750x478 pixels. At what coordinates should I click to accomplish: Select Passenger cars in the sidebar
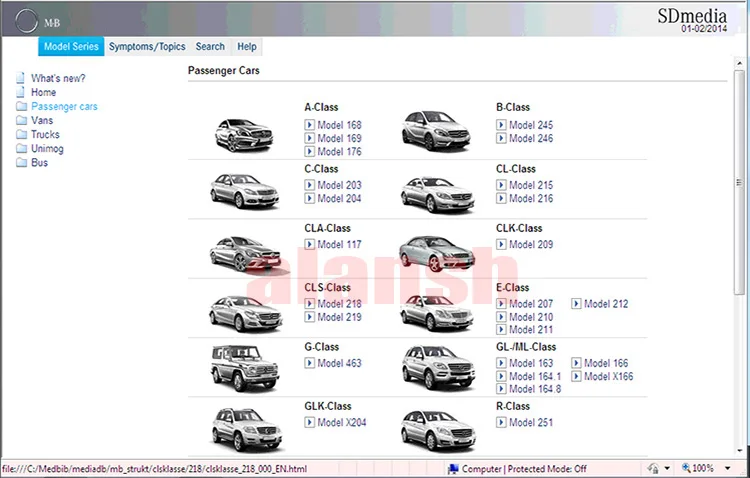click(64, 106)
